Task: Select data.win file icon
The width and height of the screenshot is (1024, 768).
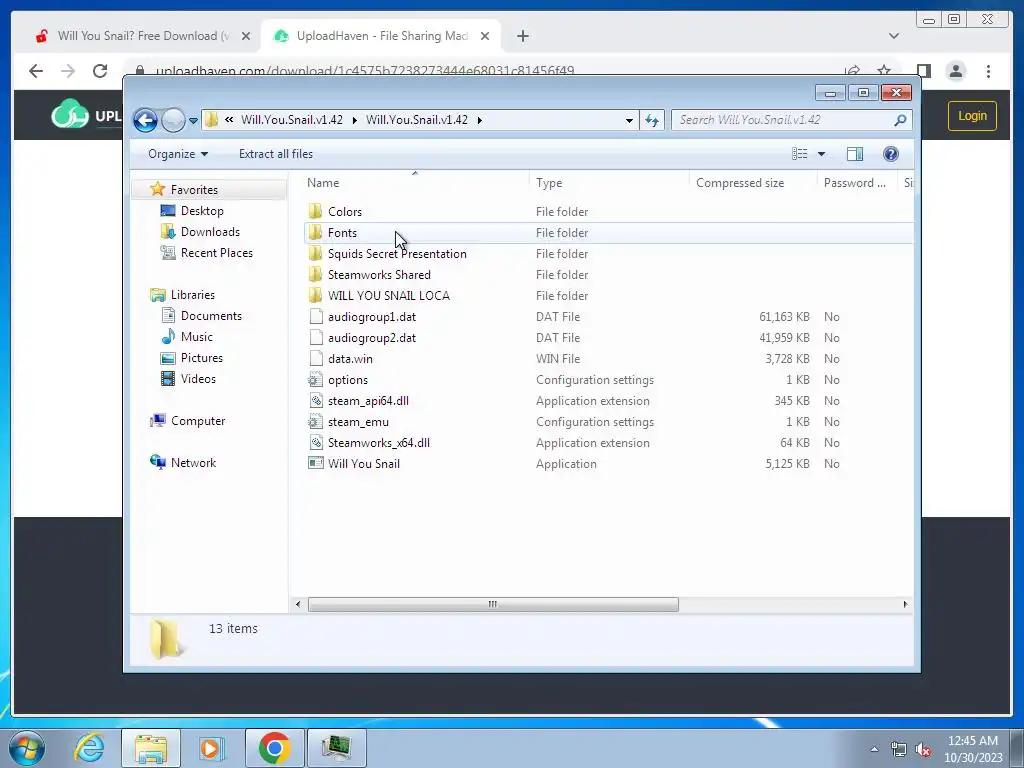Action: point(315,359)
